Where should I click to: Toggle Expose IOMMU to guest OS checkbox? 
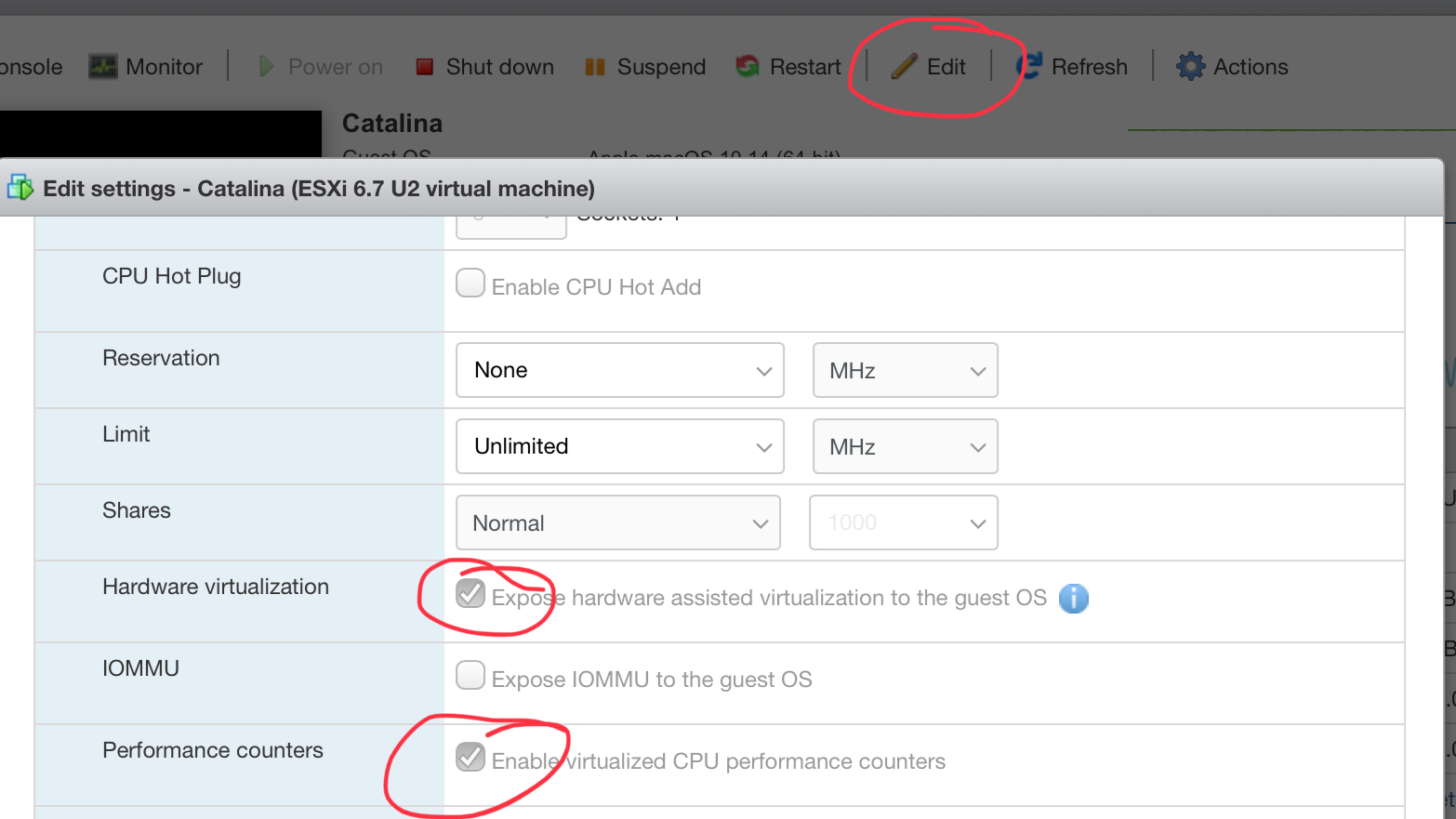click(470, 676)
